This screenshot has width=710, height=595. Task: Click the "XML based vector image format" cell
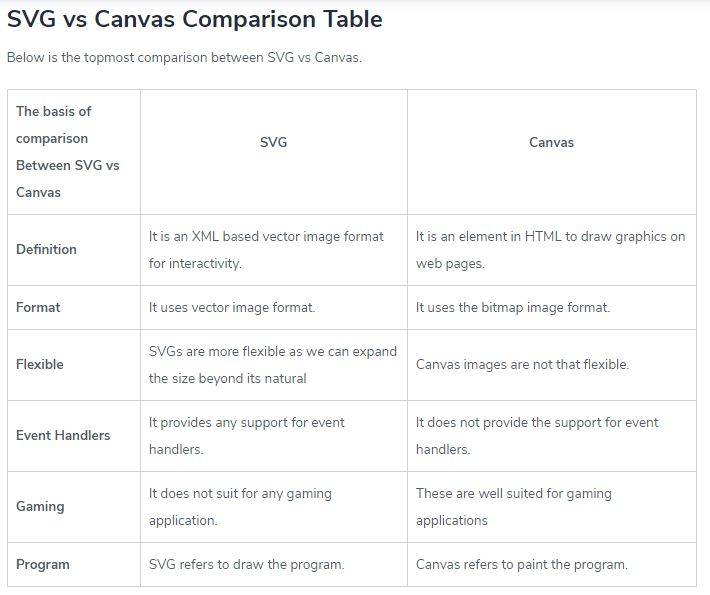tap(266, 250)
